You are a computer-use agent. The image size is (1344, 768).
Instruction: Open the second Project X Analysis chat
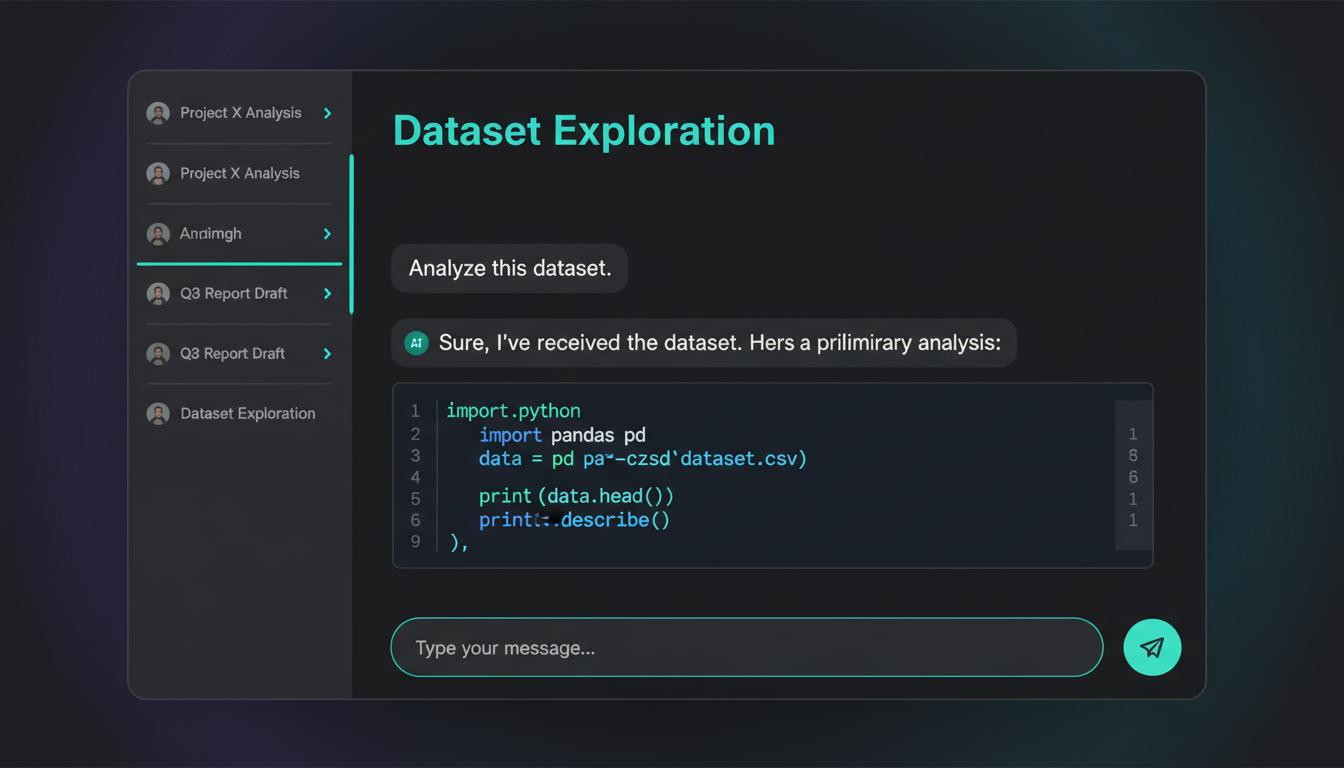240,173
